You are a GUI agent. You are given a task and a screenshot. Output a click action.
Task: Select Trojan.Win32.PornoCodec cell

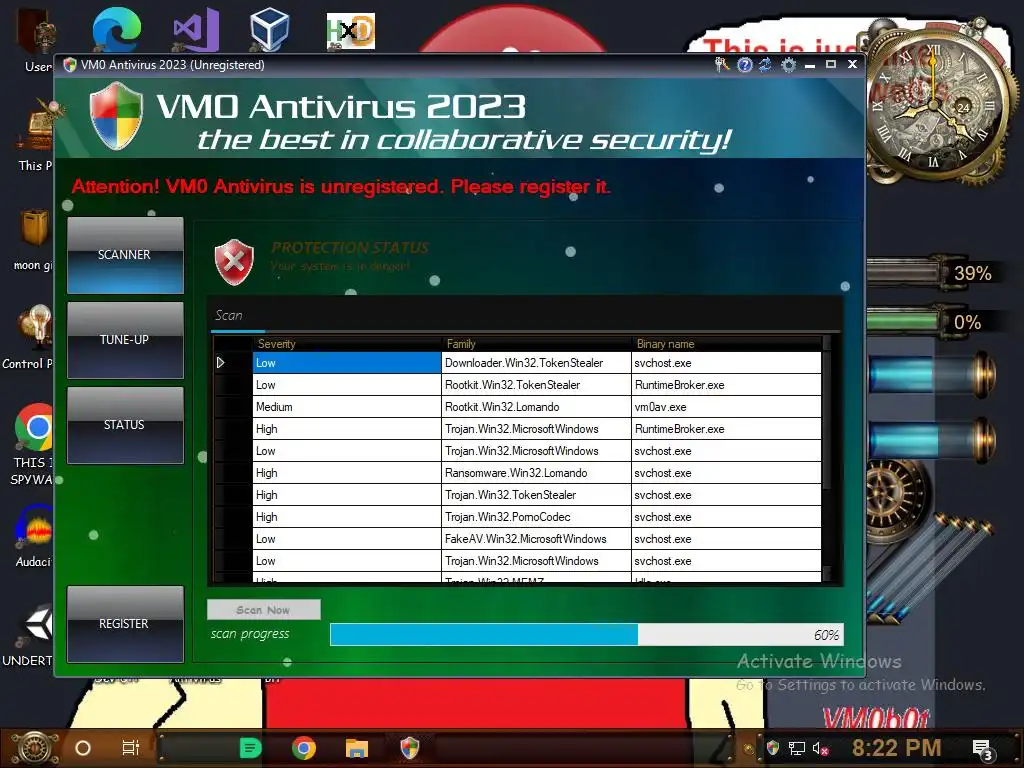point(537,517)
